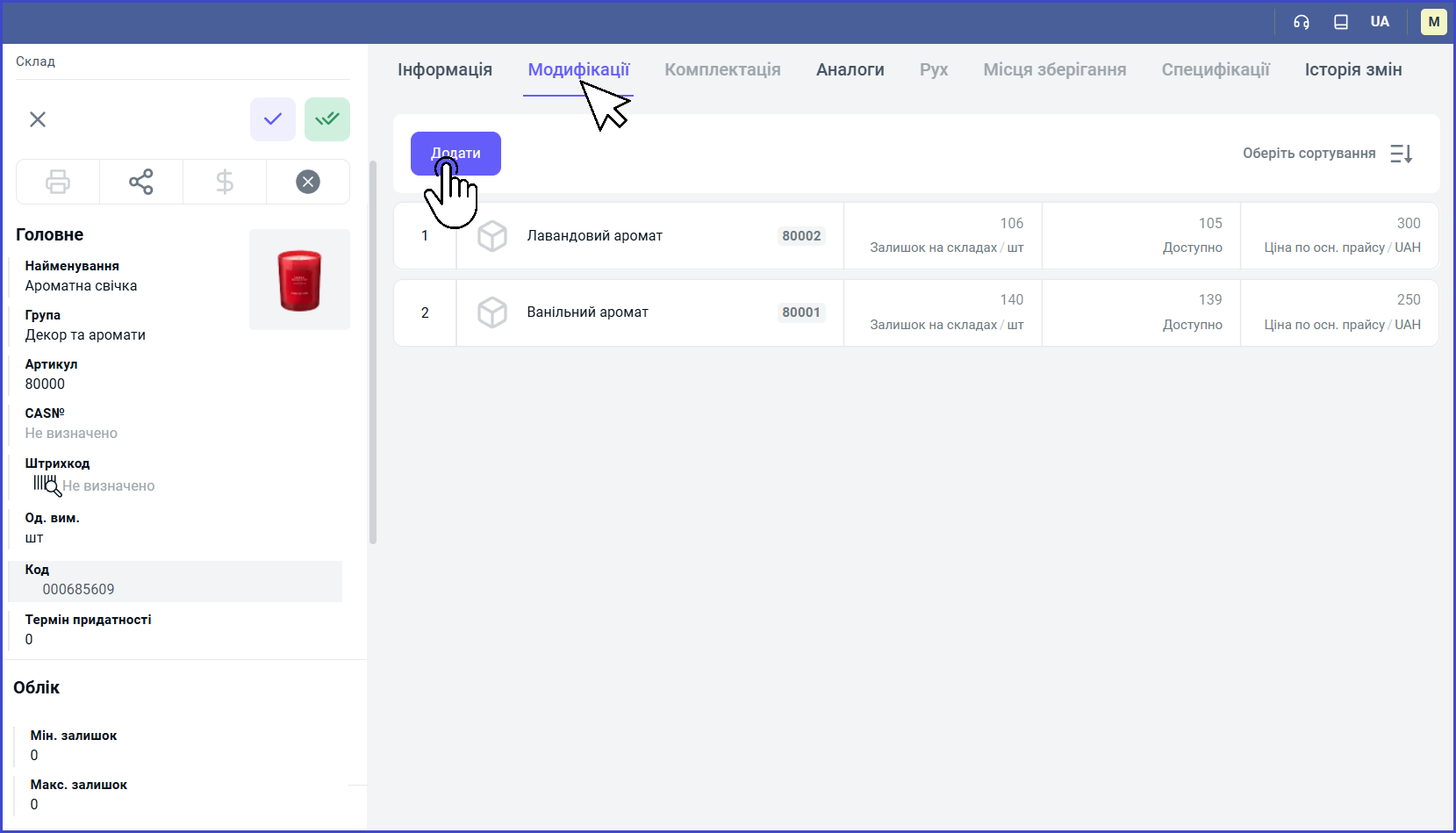Close the product card with X
This screenshot has width=1456, height=833.
pos(38,119)
